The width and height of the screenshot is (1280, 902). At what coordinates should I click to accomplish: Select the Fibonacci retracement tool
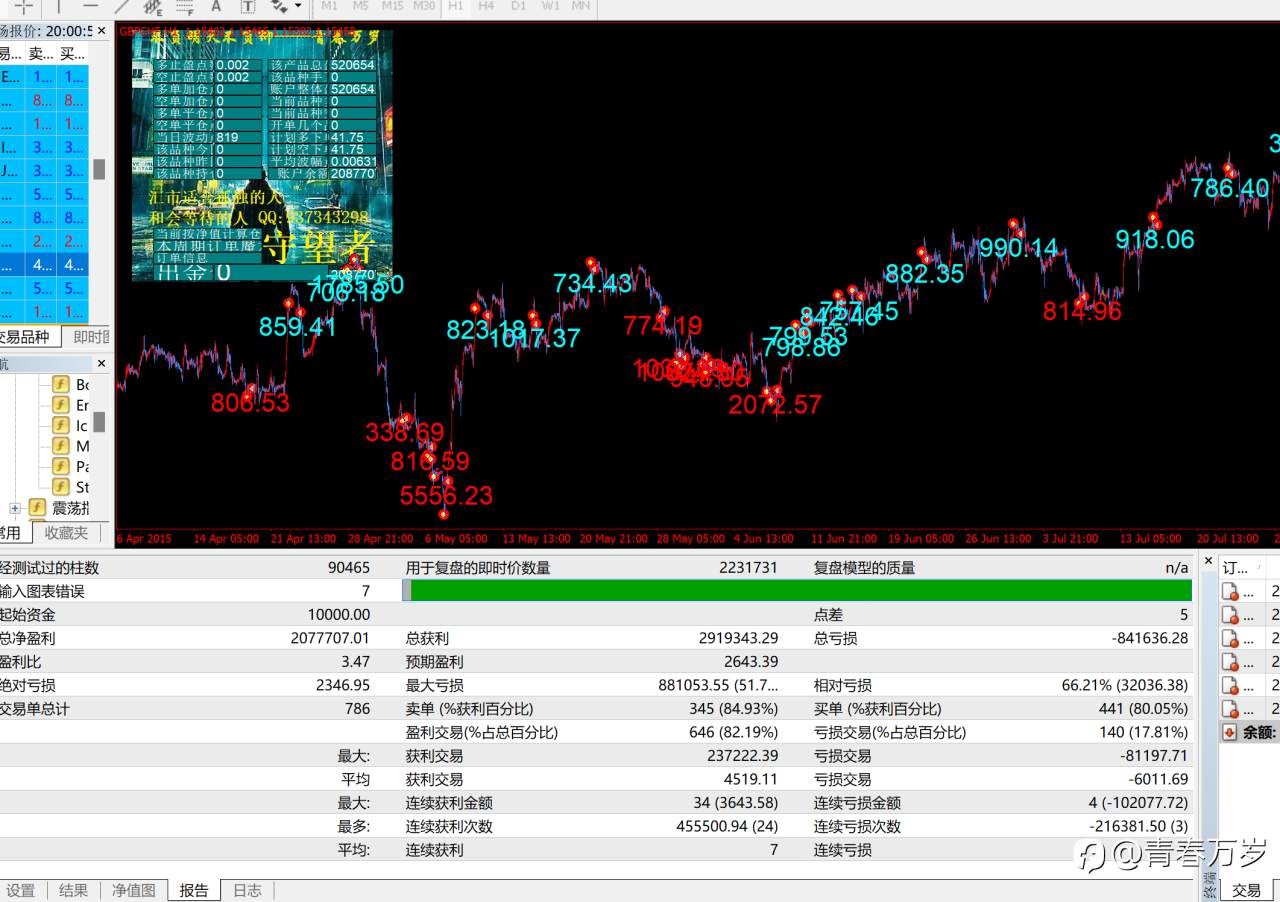pyautogui.click(x=184, y=6)
